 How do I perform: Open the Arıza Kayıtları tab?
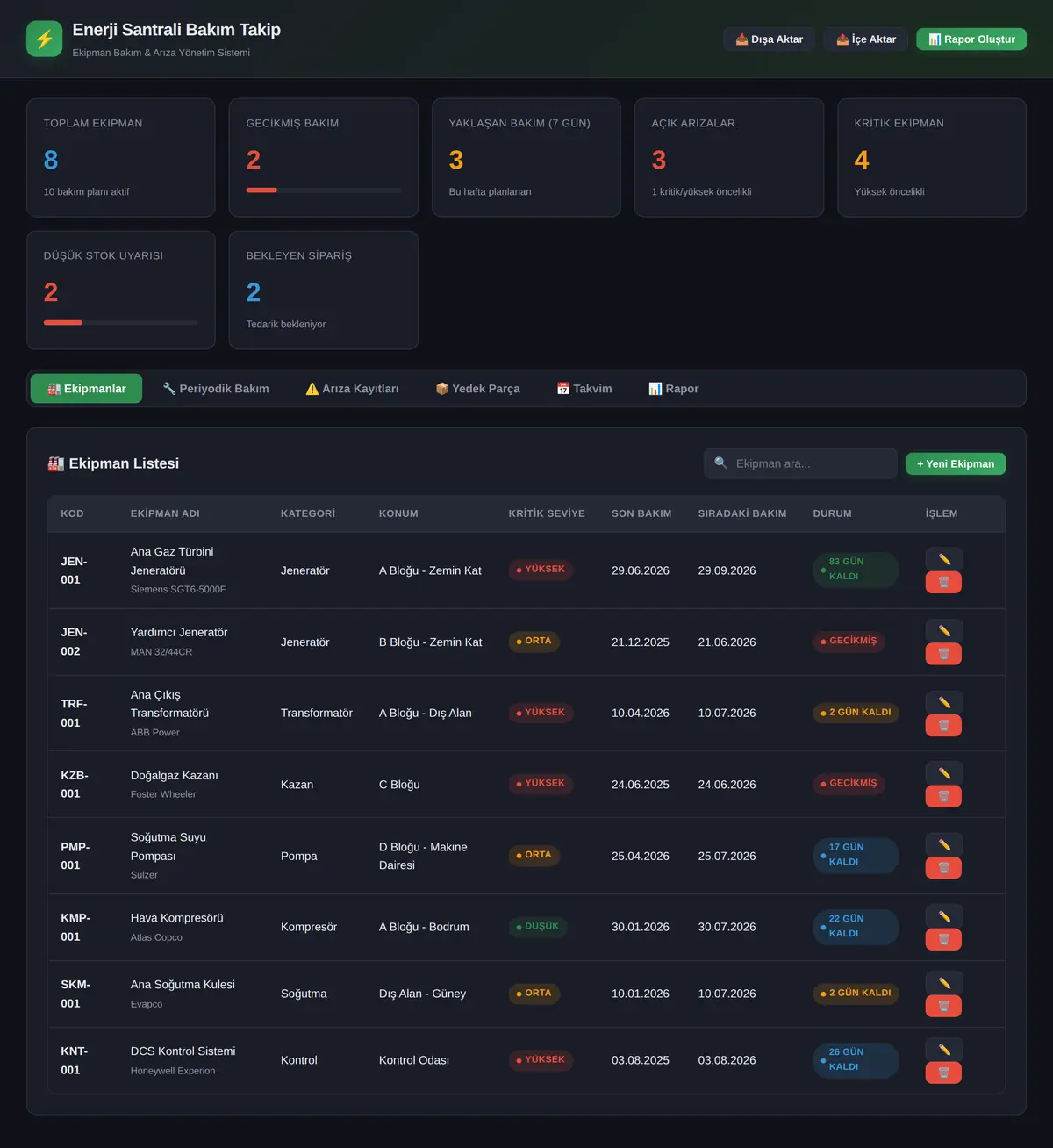tap(352, 389)
